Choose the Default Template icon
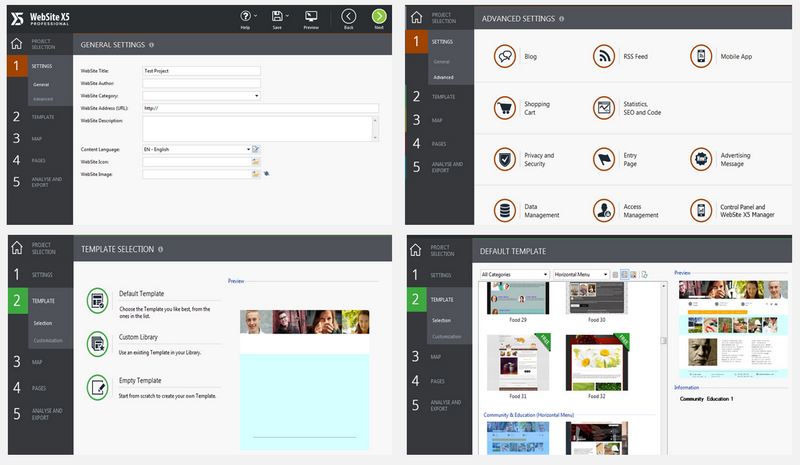This screenshot has width=800, height=465. 97,301
